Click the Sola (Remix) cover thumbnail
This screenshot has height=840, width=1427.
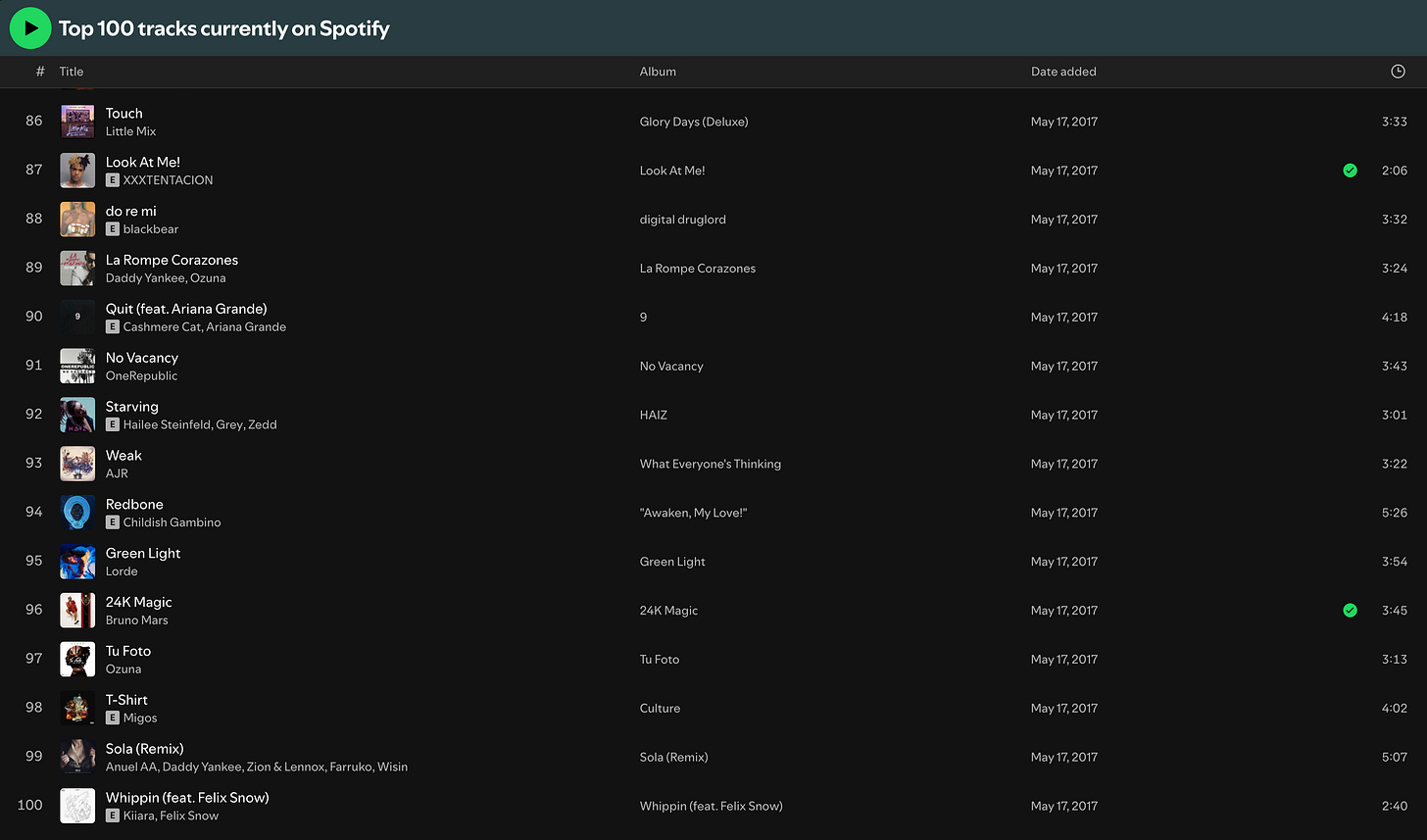pos(77,757)
